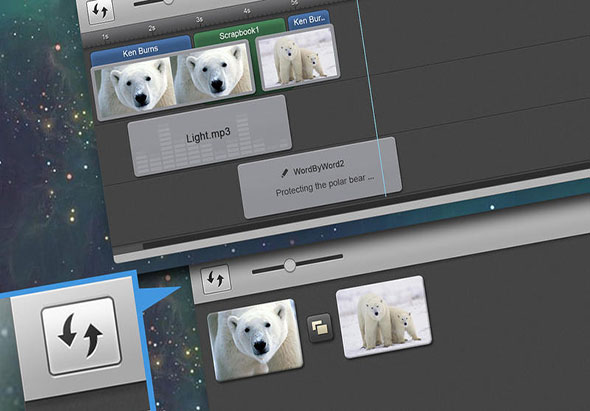Image resolution: width=590 pixels, height=411 pixels.
Task: Click the view swap arrows icon in upper timeline window
Action: [x=100, y=11]
